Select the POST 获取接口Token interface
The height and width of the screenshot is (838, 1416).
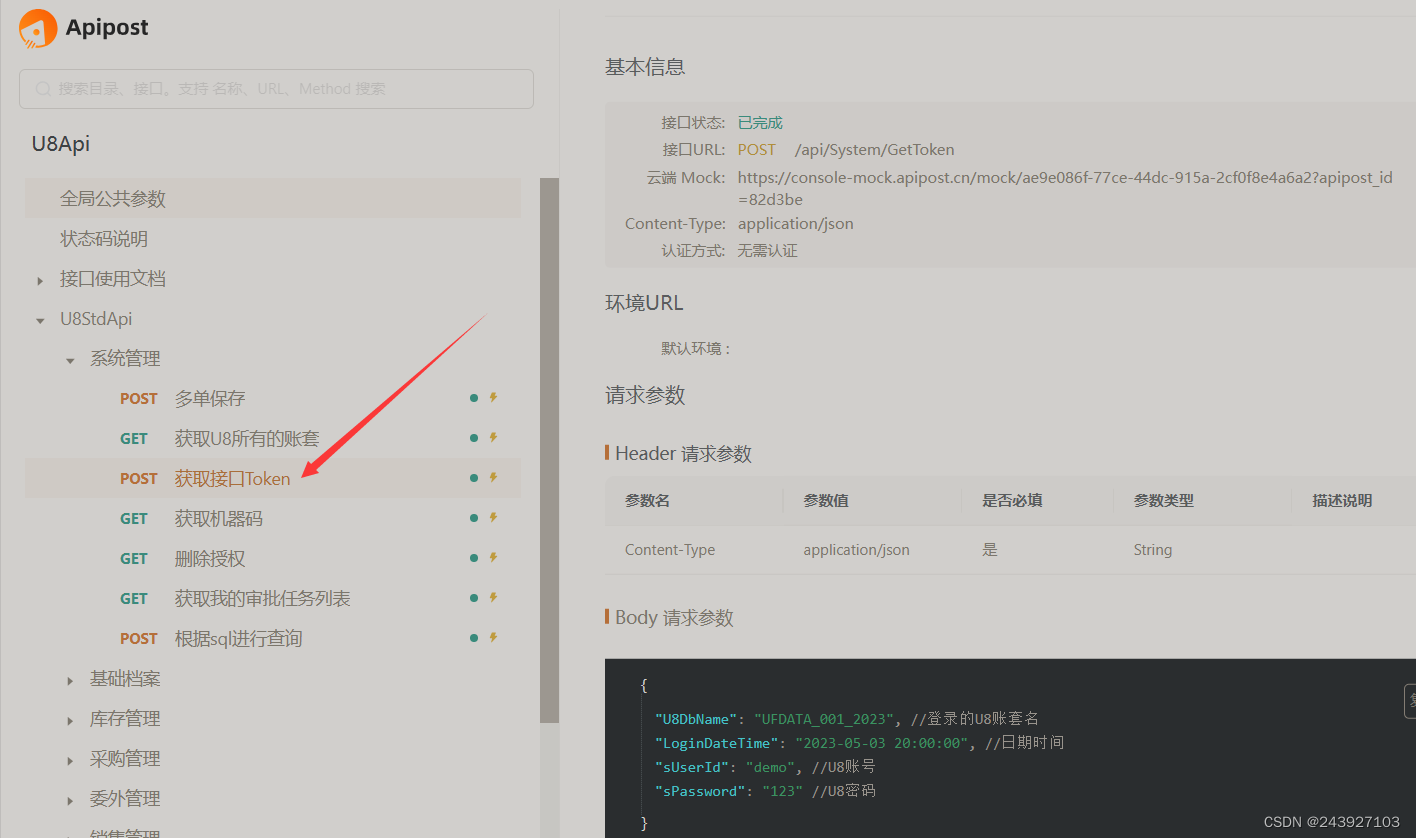273,478
